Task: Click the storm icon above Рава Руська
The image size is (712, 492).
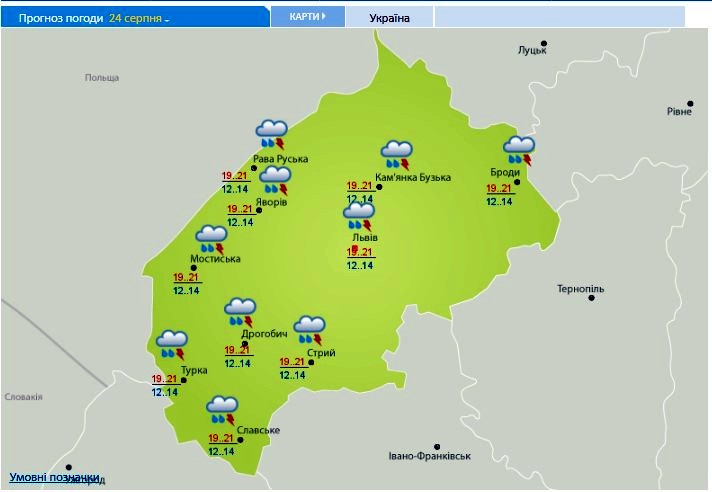Action: pyautogui.click(x=271, y=134)
